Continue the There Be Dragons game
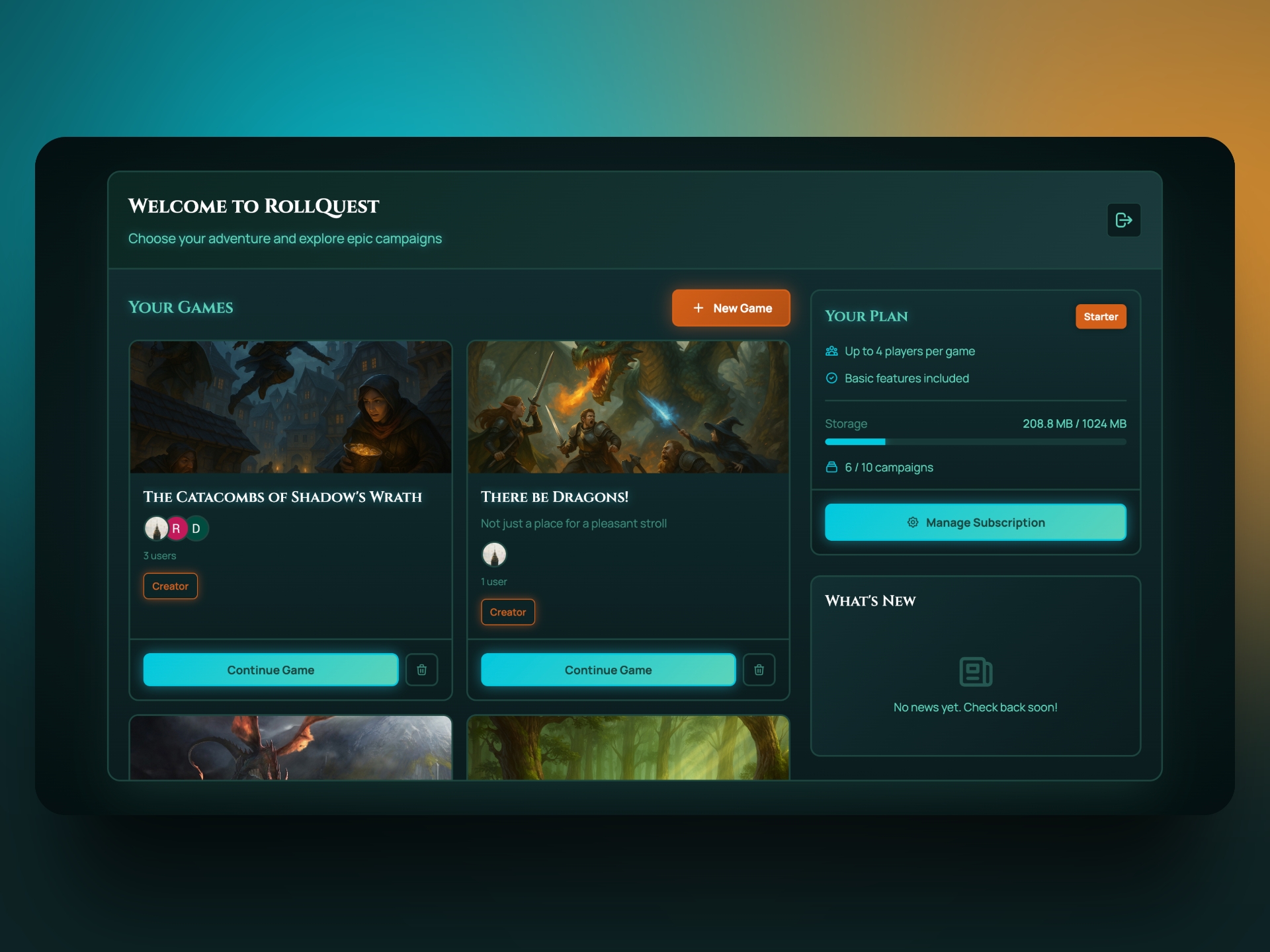1270x952 pixels. pyautogui.click(x=608, y=670)
